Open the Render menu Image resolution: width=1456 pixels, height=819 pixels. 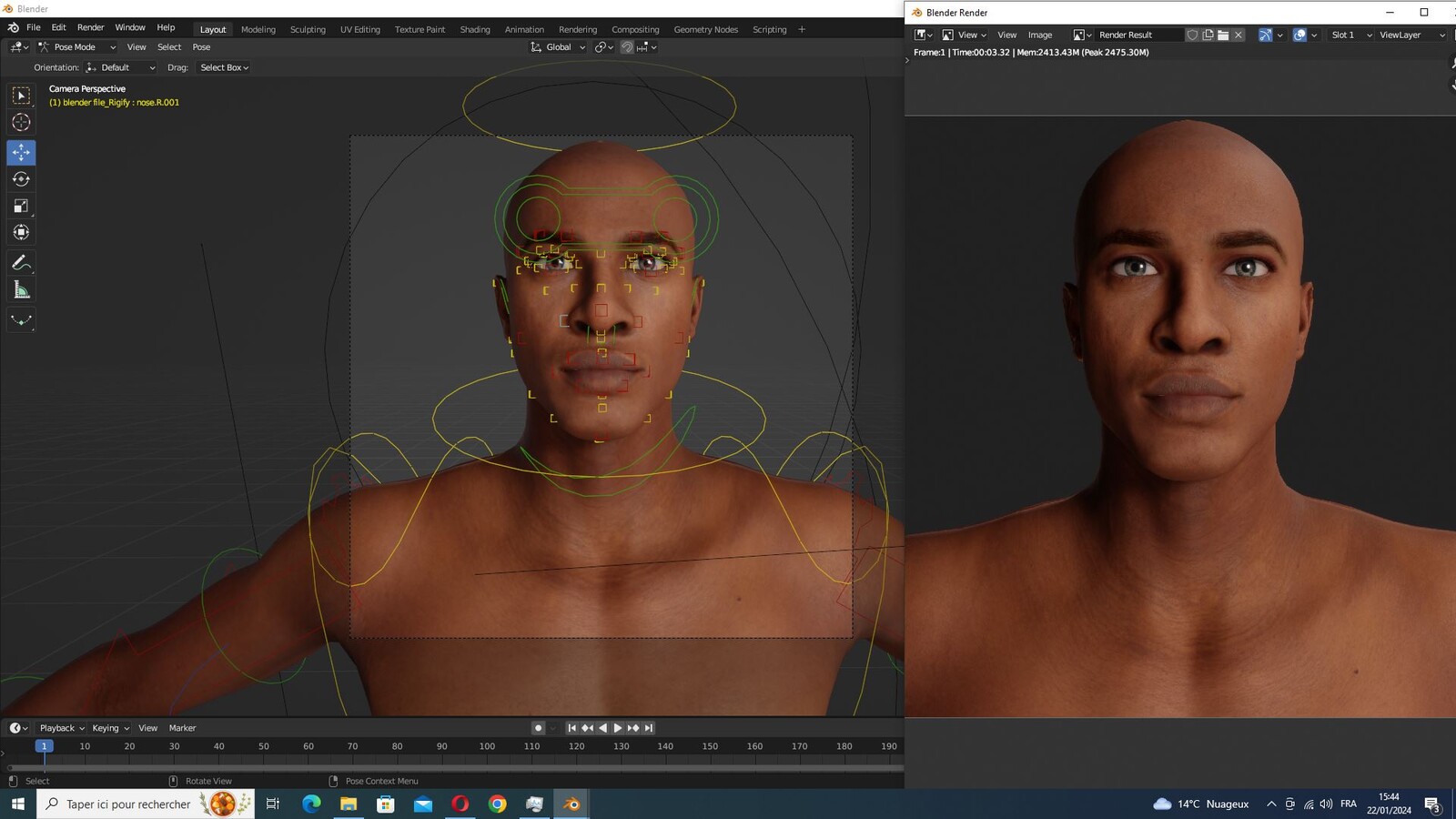click(x=90, y=27)
